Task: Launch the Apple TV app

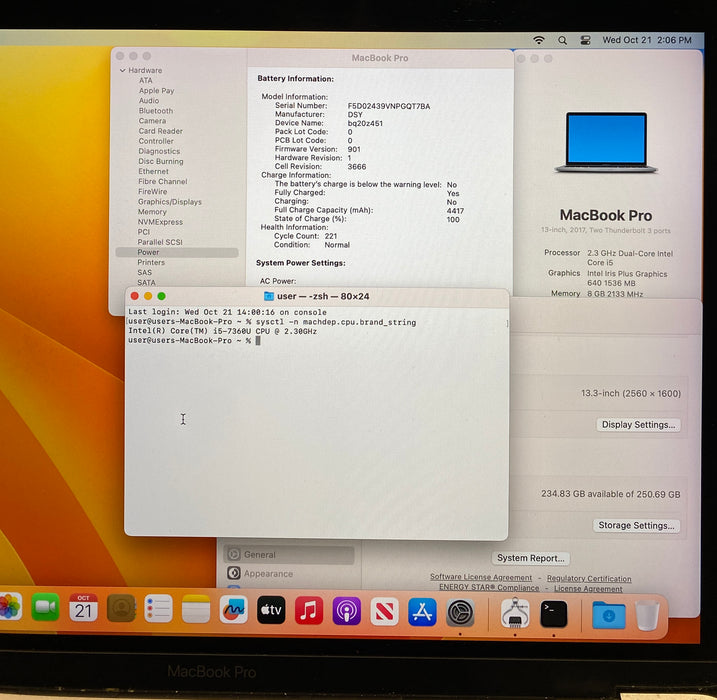Action: [x=271, y=610]
